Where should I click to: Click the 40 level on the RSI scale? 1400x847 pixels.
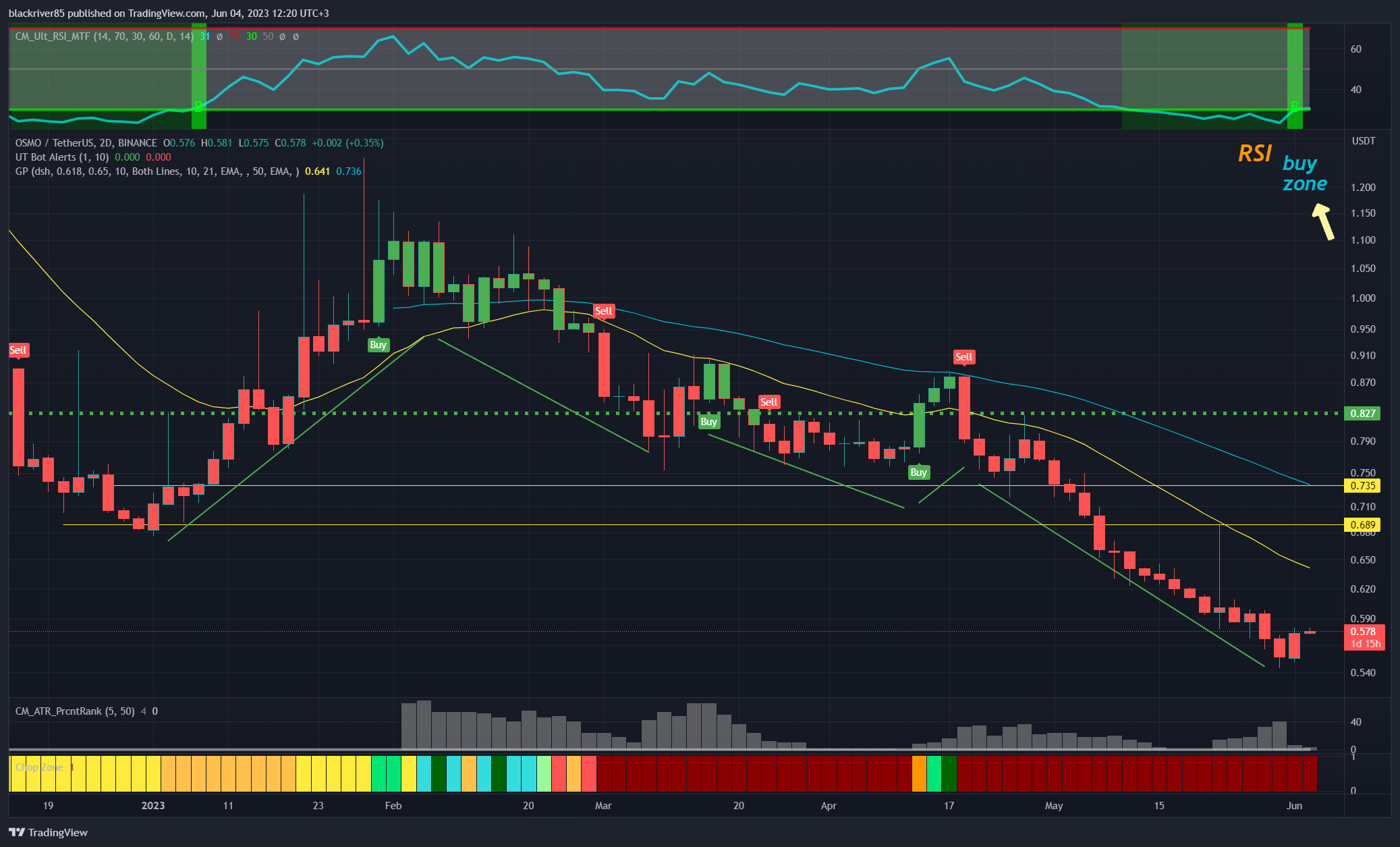click(1355, 90)
